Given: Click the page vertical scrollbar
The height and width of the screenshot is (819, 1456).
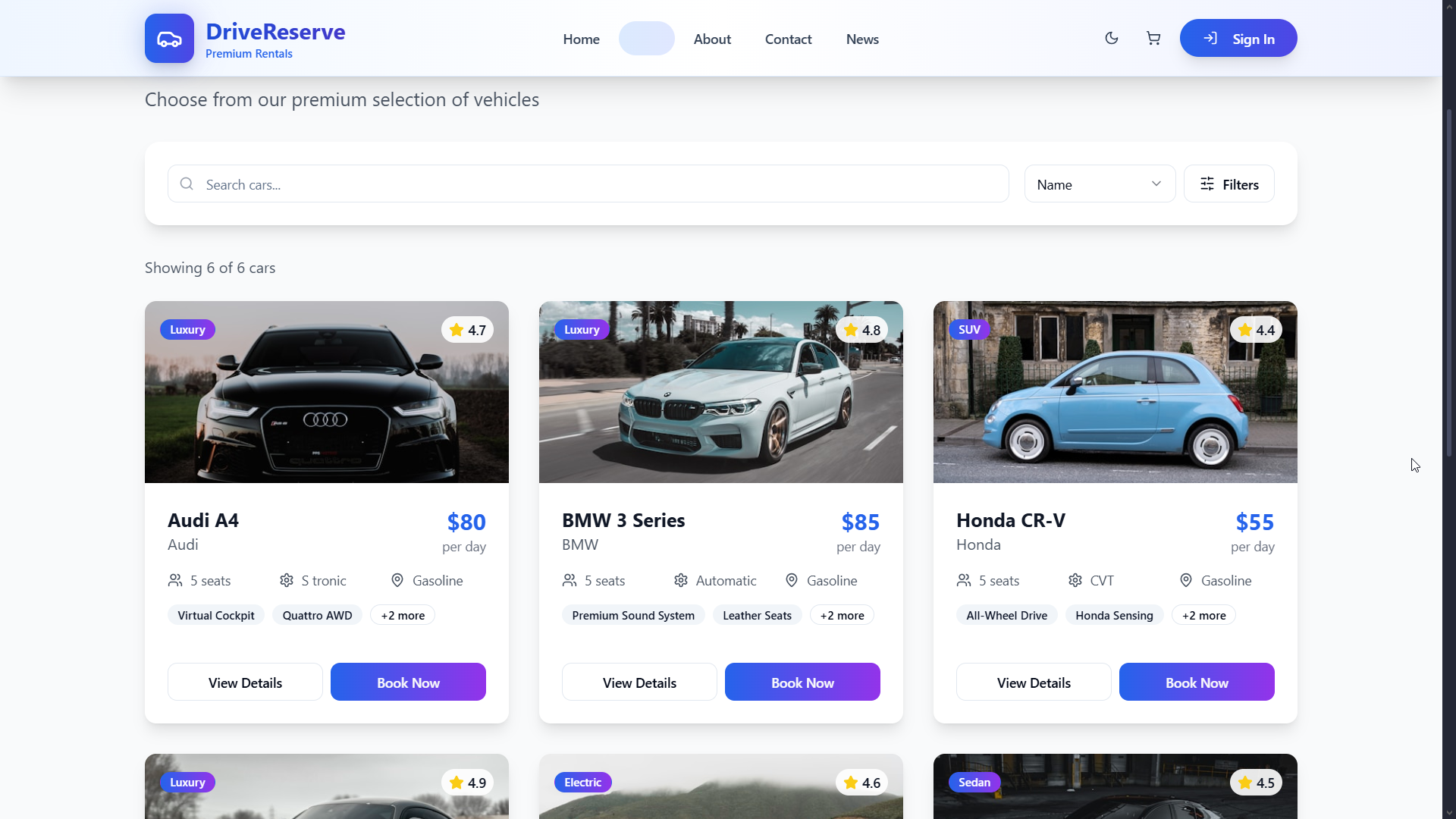Looking at the screenshot, I should tap(1449, 409).
